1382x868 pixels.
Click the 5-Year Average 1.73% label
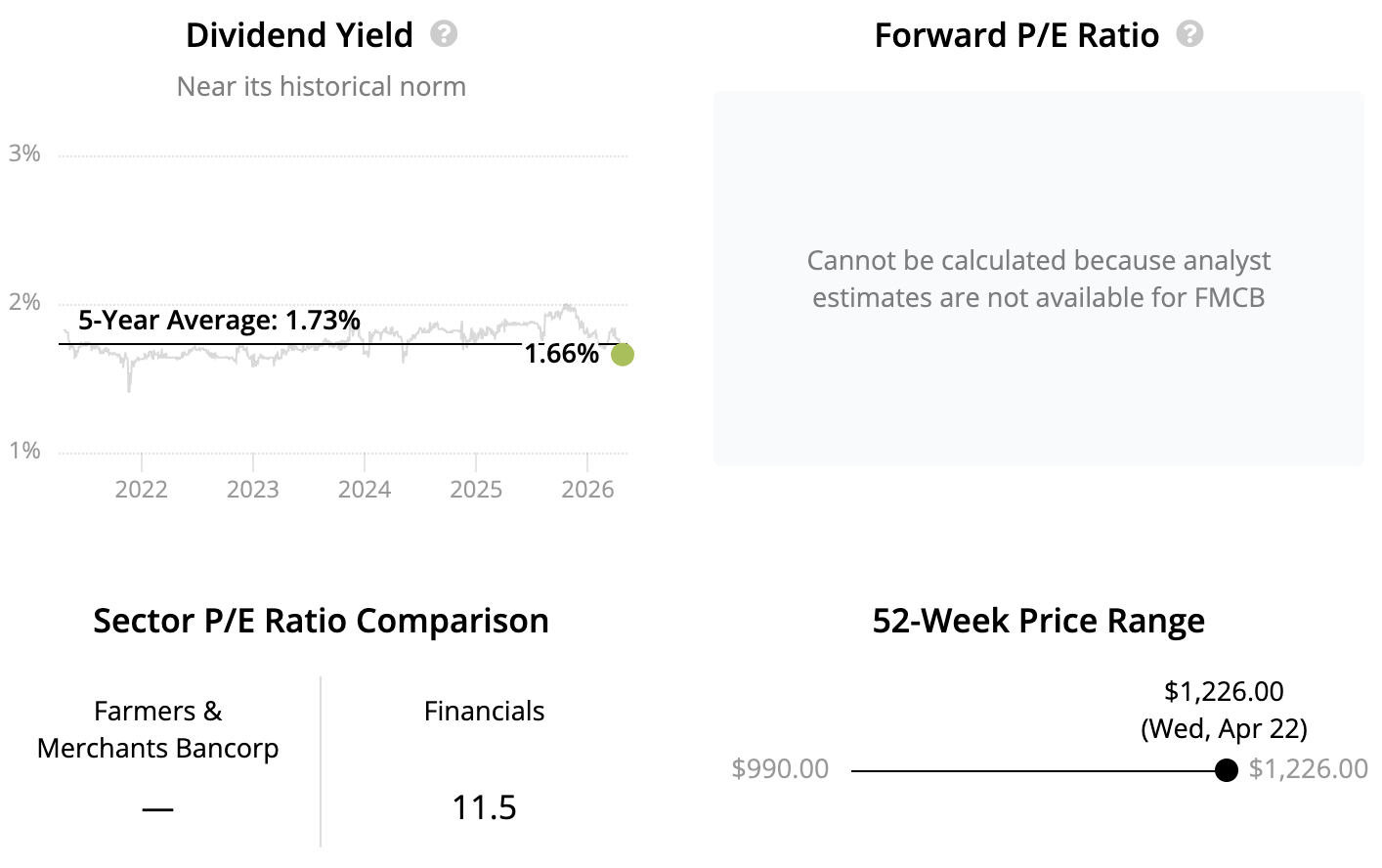pyautogui.click(x=219, y=320)
